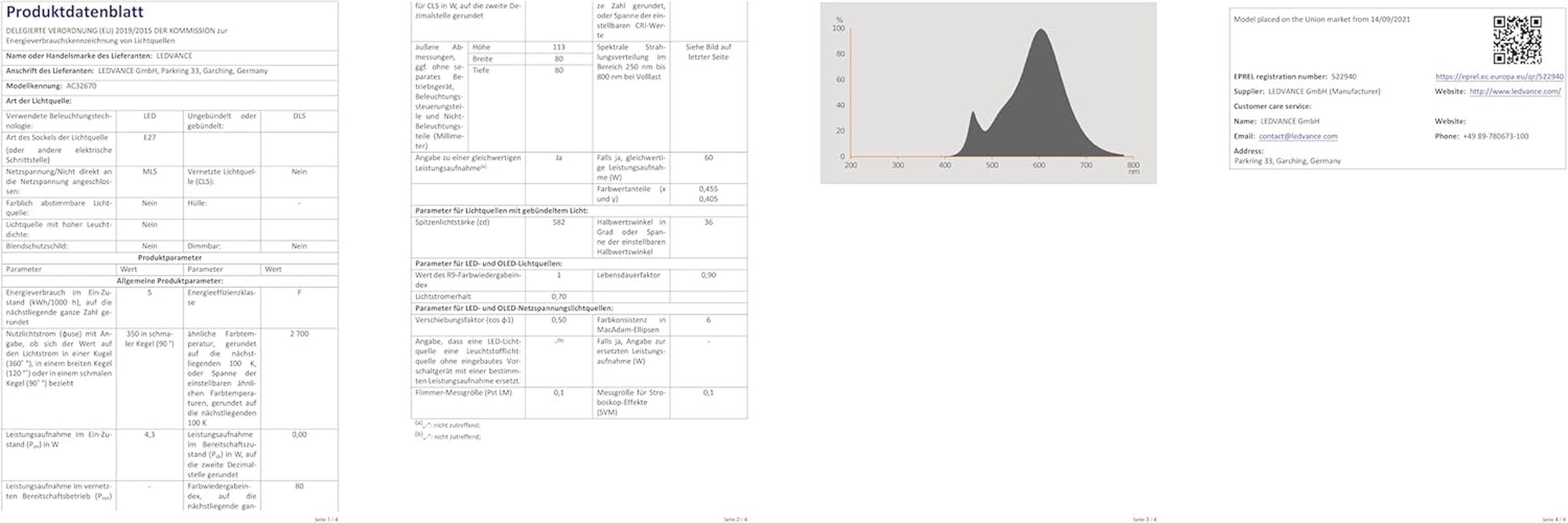
Task: Click the phone number +49 89-780673-100
Action: [x=1495, y=137]
